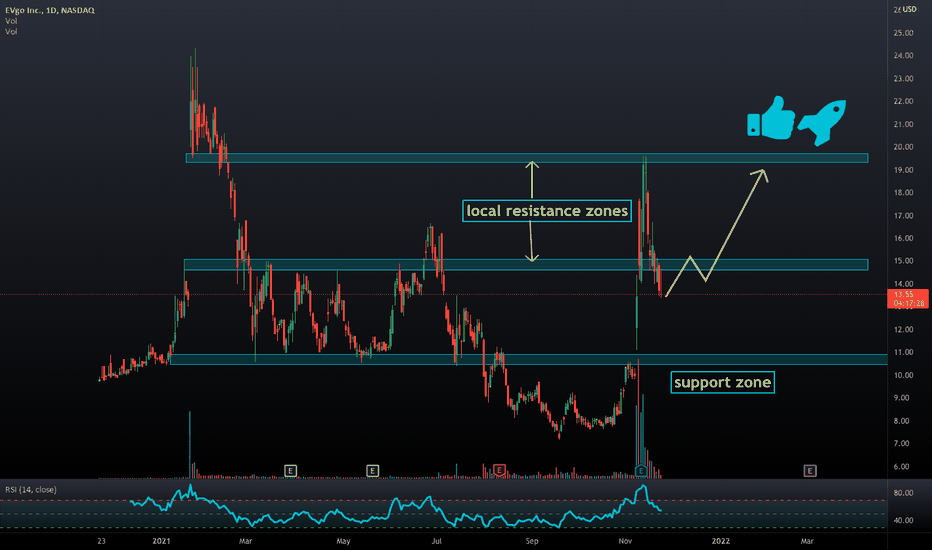This screenshot has width=932, height=550.
Task: Click the 40.00 RSI scale label
Action: tap(903, 520)
